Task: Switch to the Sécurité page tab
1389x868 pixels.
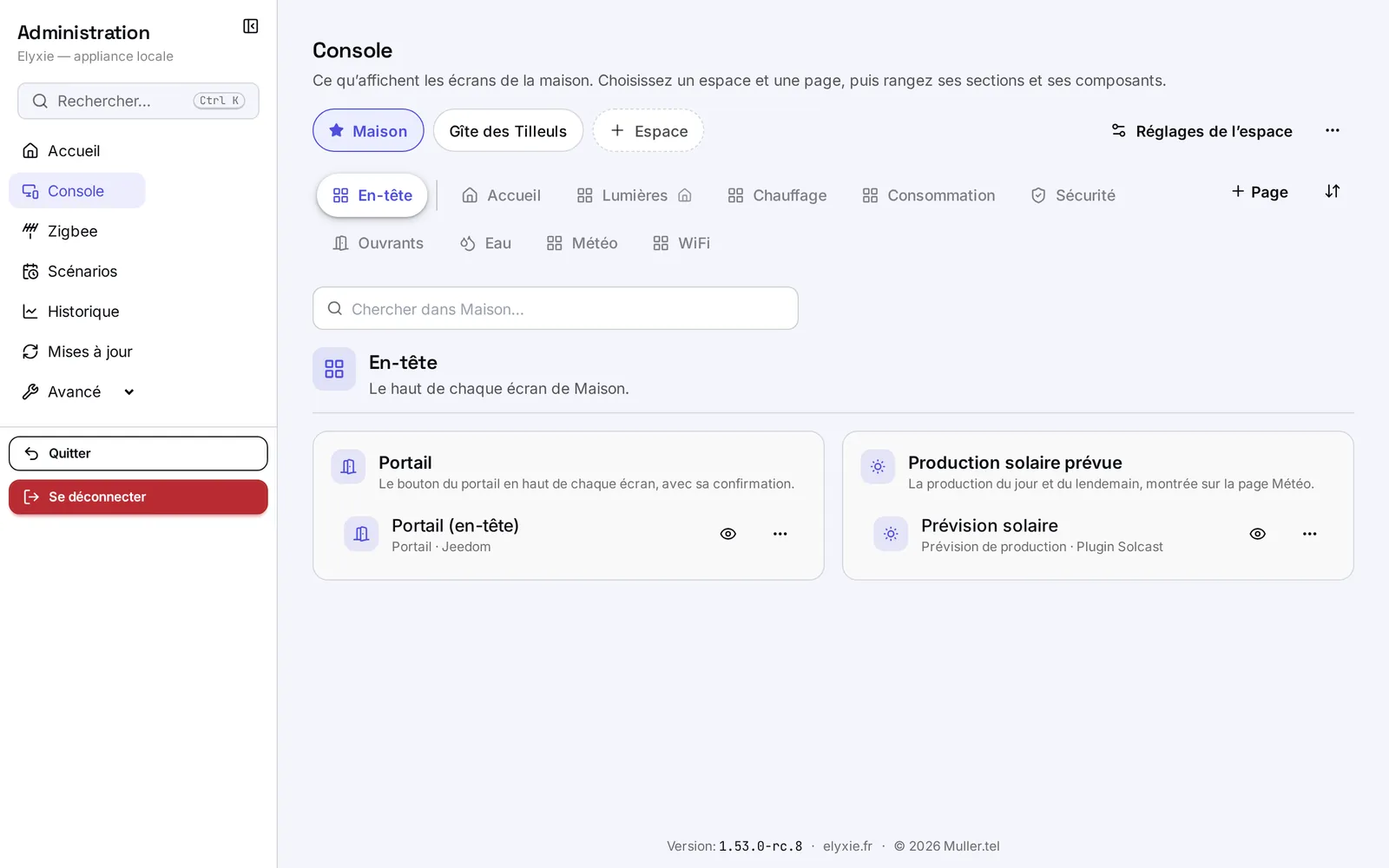Action: (1073, 195)
